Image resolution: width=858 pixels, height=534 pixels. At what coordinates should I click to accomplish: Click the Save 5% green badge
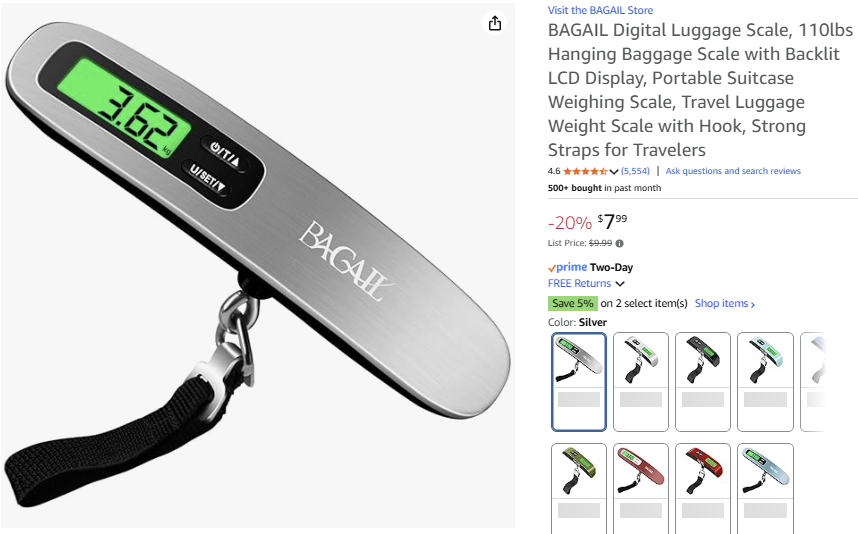[x=572, y=304]
